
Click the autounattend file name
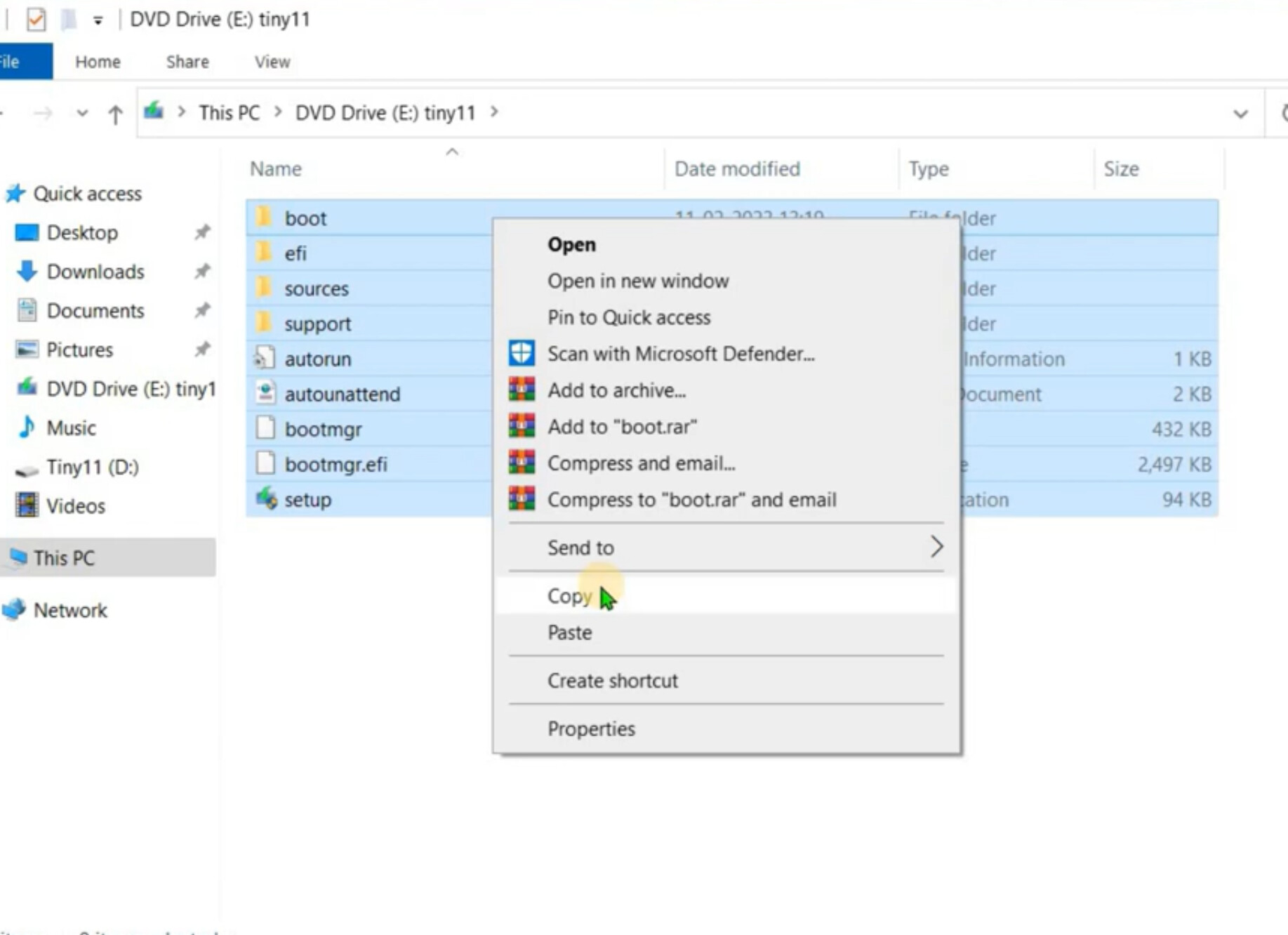pyautogui.click(x=342, y=394)
